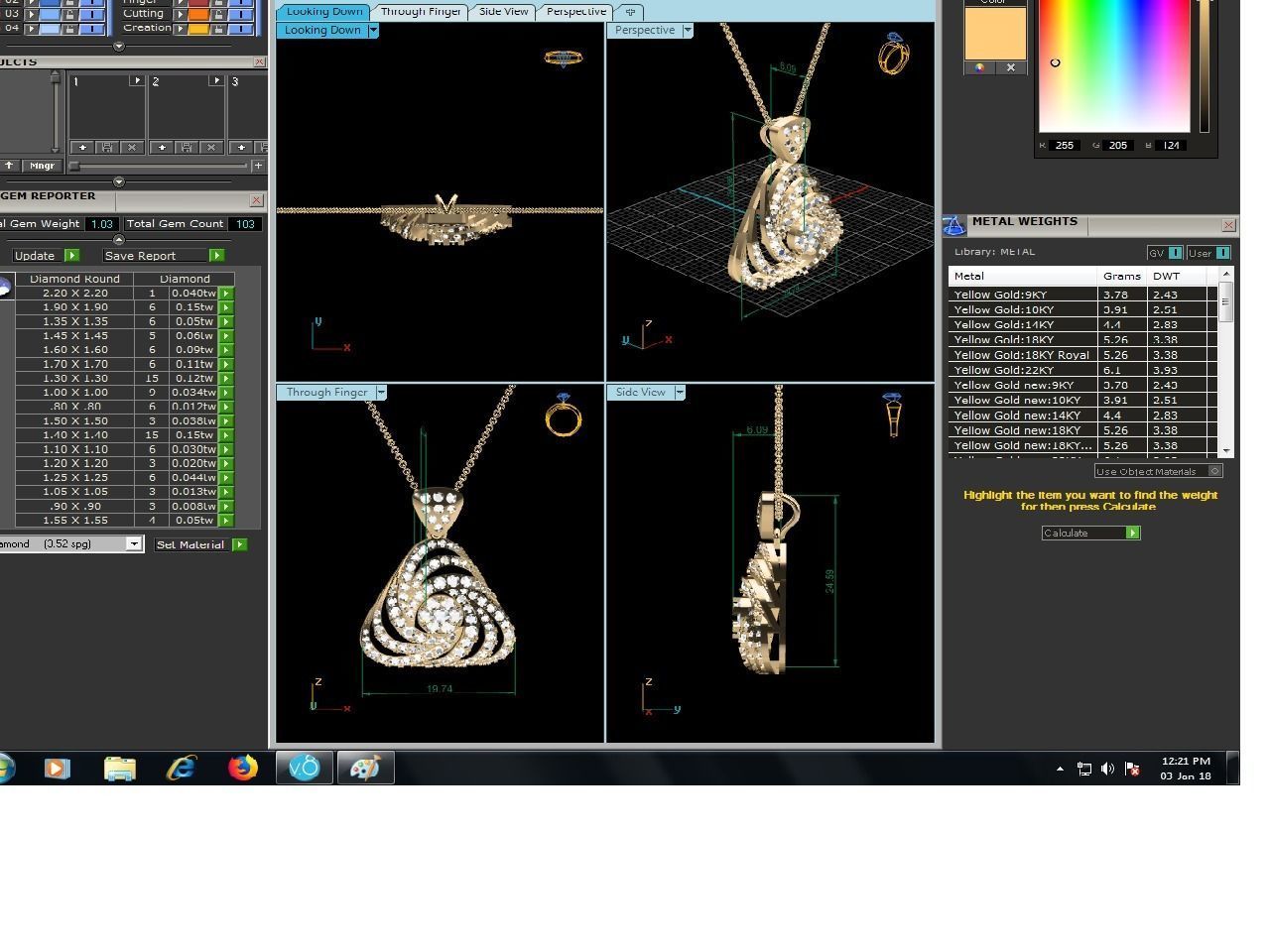The image size is (1270, 952).
Task: Click the color wheel icon under Color swatch
Action: coord(979,67)
